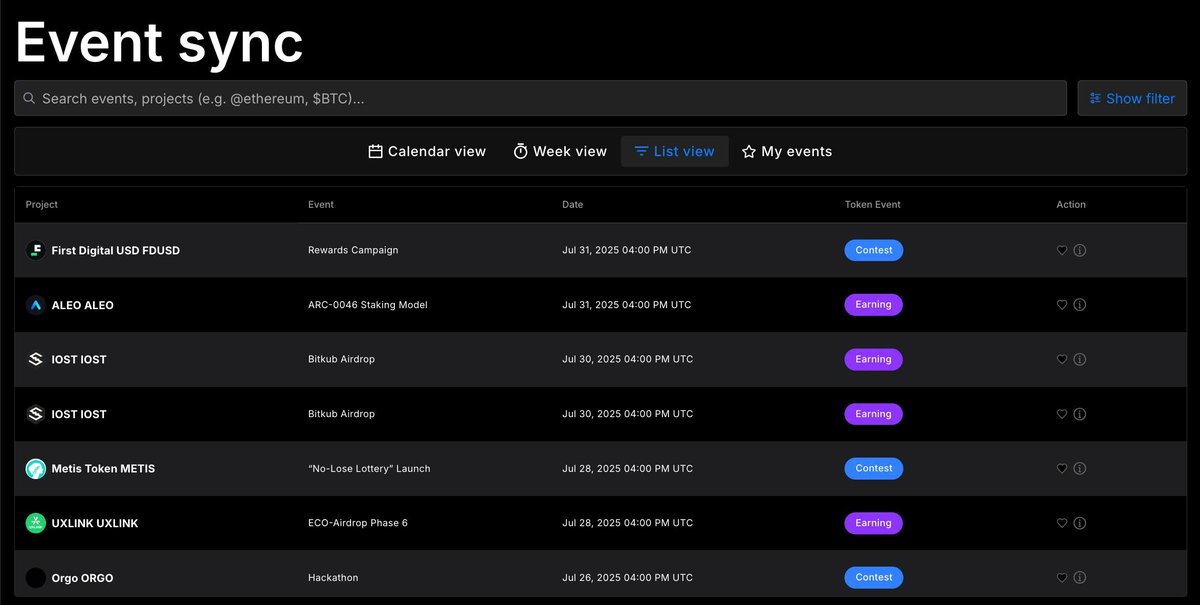
Task: Click the date in the Rewards Campaign row
Action: [627, 250]
